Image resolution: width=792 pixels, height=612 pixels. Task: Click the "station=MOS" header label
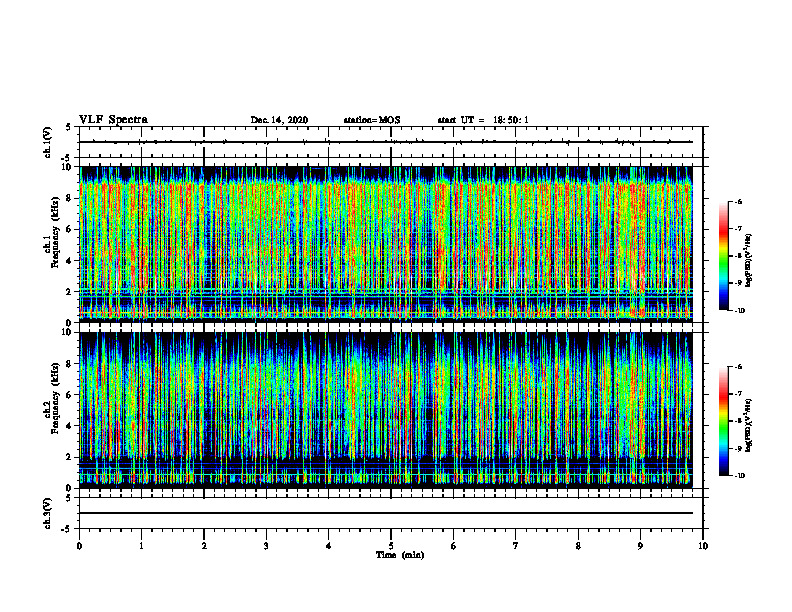372,120
